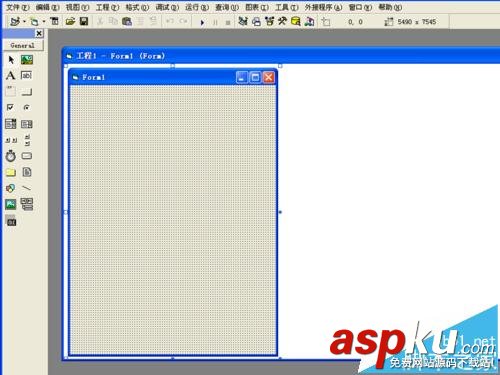Click the General tab in the toolbox

[x=23, y=45]
